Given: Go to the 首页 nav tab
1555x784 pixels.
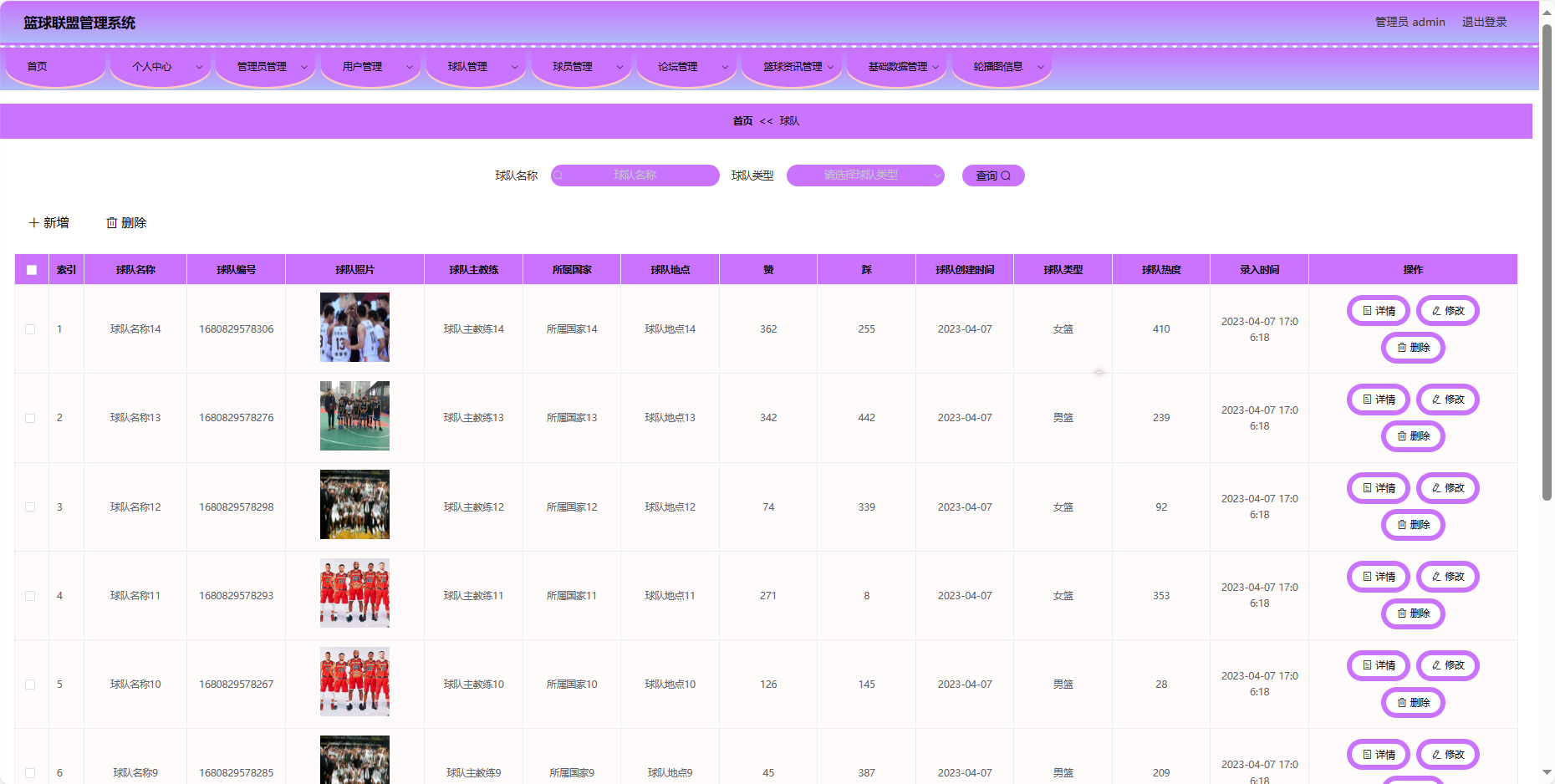Looking at the screenshot, I should 55,67.
